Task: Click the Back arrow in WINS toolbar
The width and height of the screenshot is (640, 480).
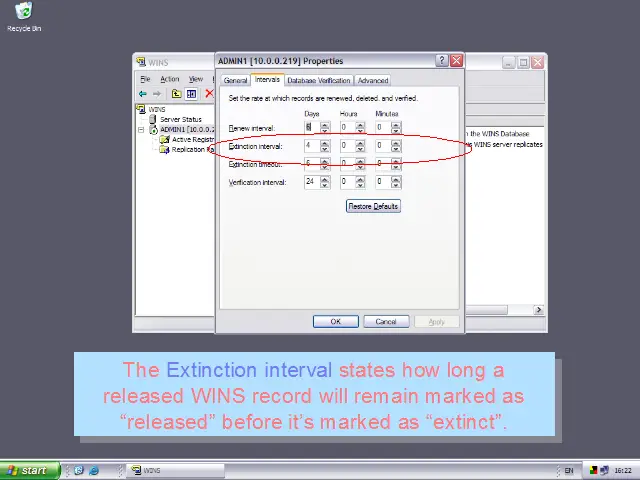Action: 142,94
